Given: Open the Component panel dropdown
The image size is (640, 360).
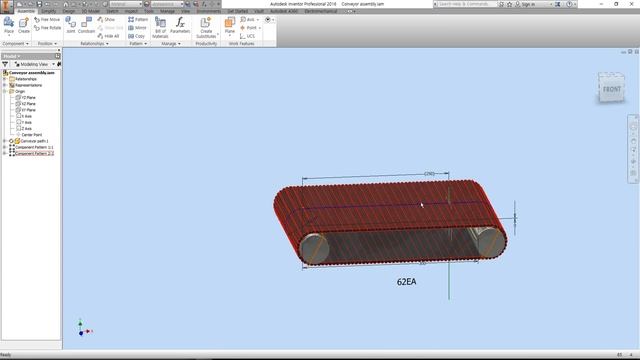Looking at the screenshot, I should tap(15, 43).
